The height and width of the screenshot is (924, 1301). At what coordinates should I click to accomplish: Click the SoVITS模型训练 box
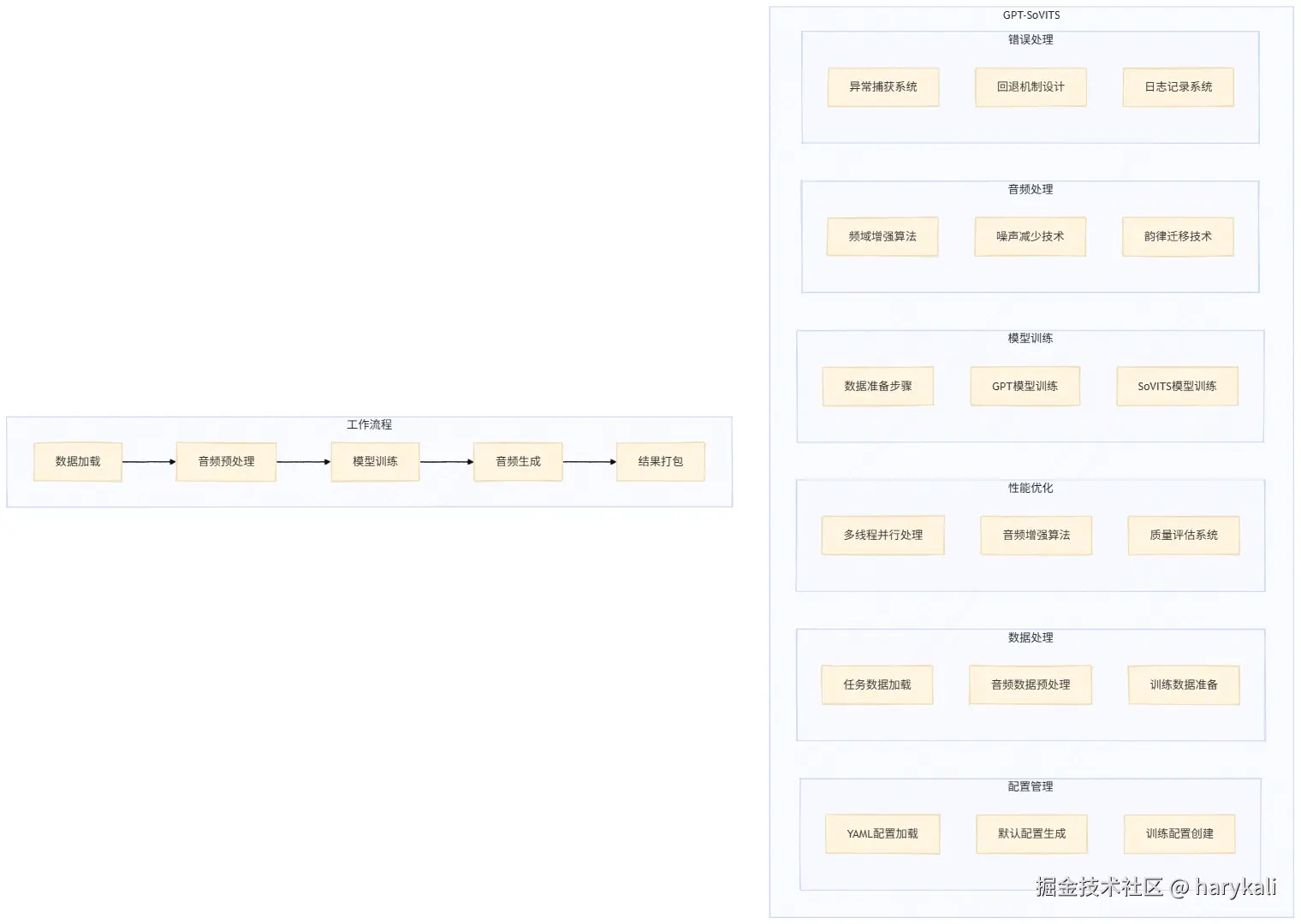[1178, 387]
